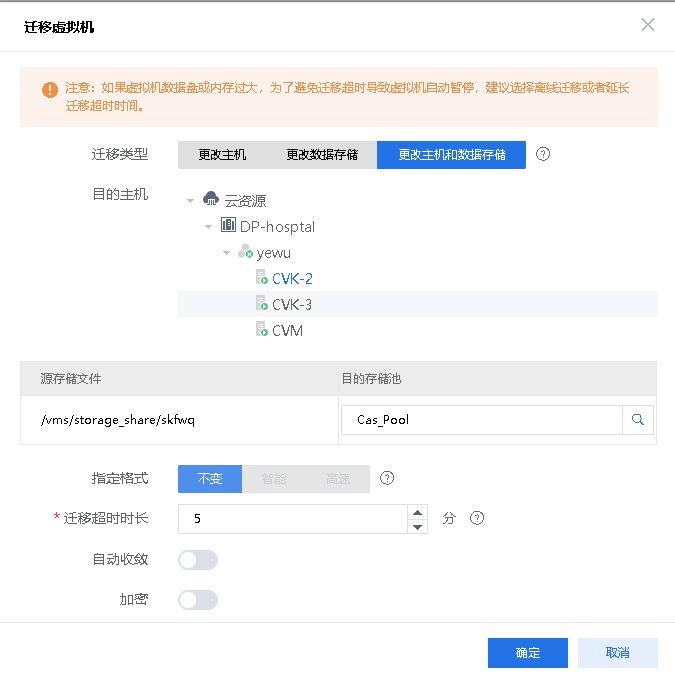The height and width of the screenshot is (678, 675).
Task: Click help icon beside format options
Action: (x=387, y=478)
